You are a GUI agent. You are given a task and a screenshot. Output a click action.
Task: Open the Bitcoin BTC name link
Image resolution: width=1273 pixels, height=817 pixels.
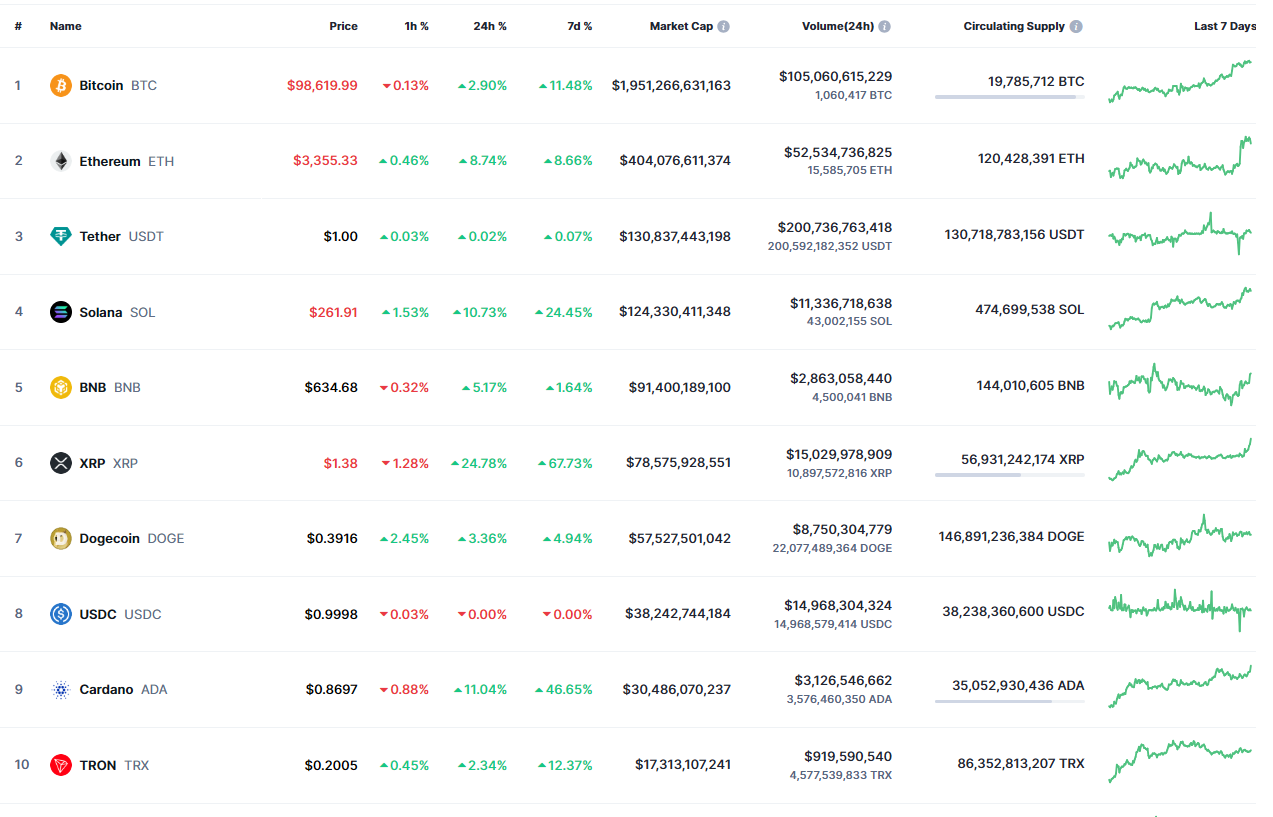point(118,85)
